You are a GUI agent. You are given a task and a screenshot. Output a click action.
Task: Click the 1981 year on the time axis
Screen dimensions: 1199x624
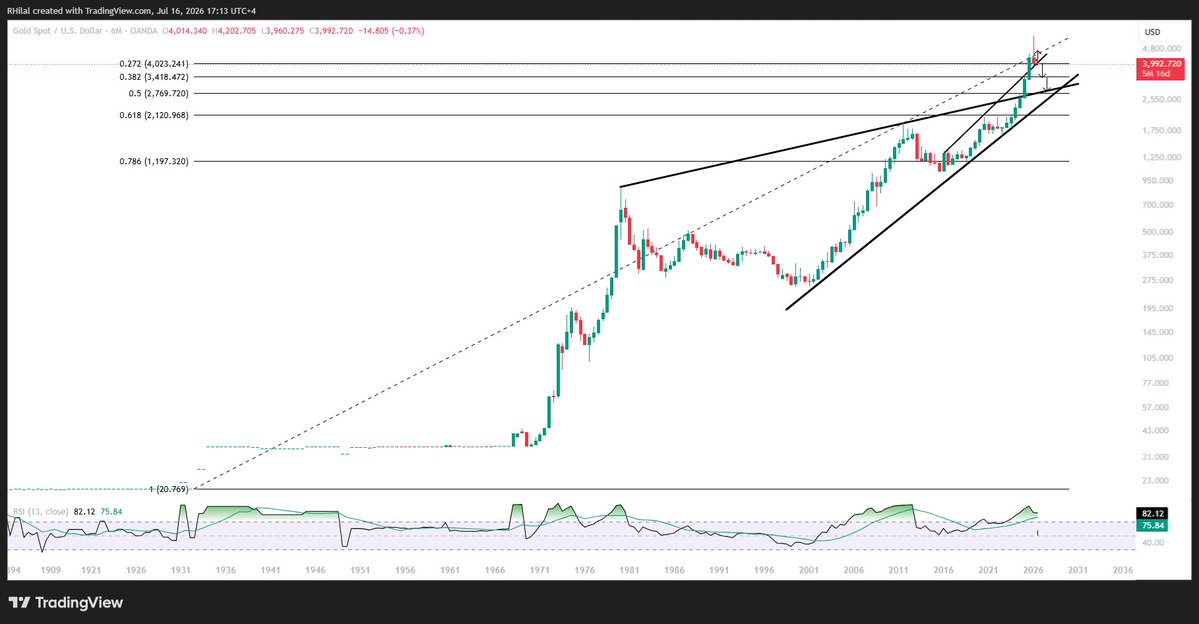pyautogui.click(x=629, y=570)
